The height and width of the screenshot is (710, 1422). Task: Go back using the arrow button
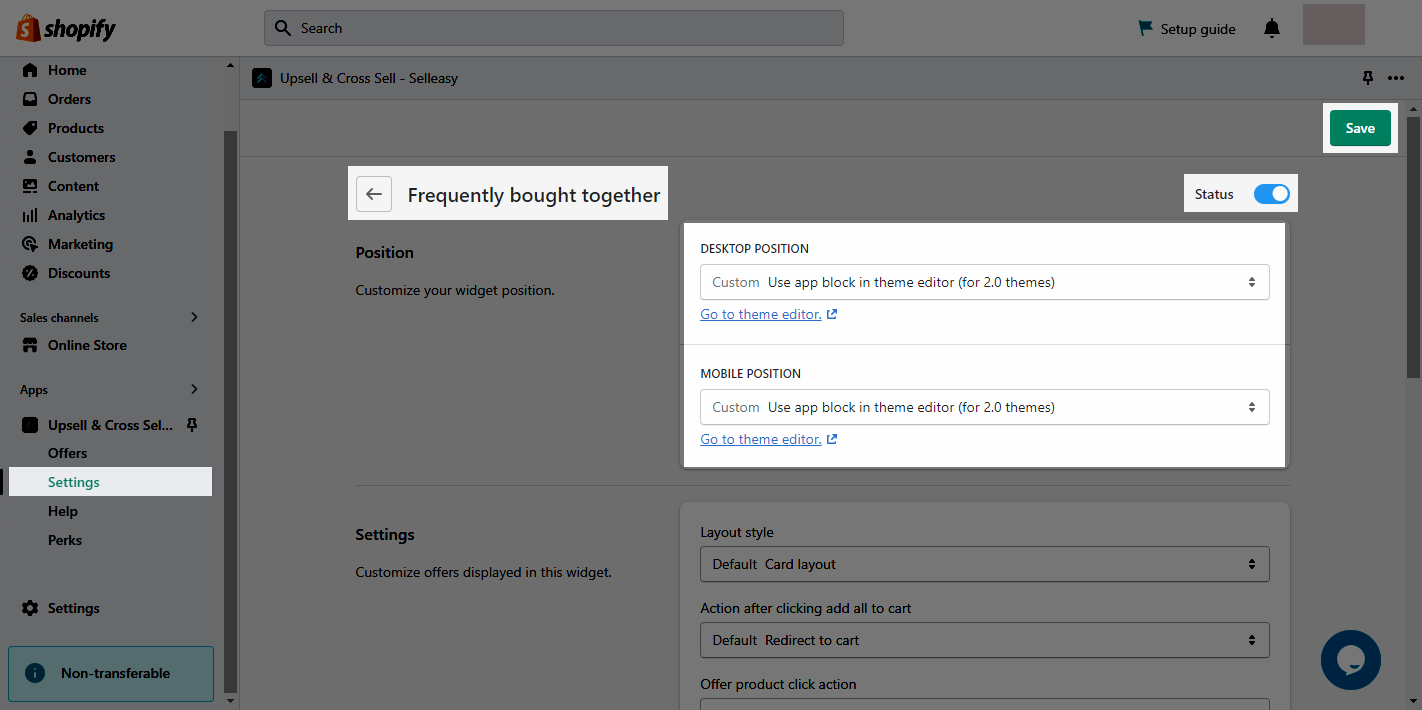(374, 194)
